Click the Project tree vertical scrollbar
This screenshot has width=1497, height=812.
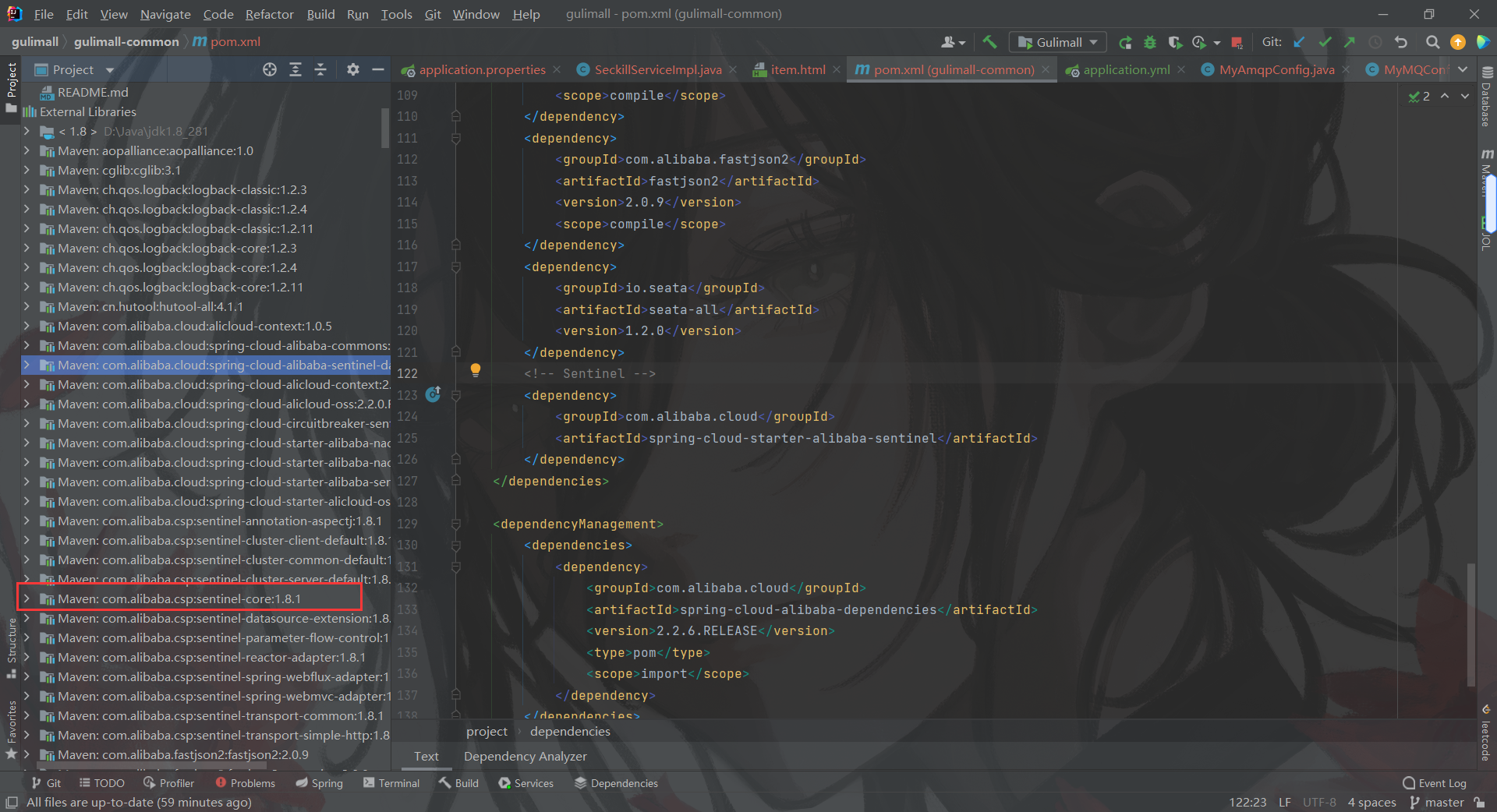pos(385,127)
